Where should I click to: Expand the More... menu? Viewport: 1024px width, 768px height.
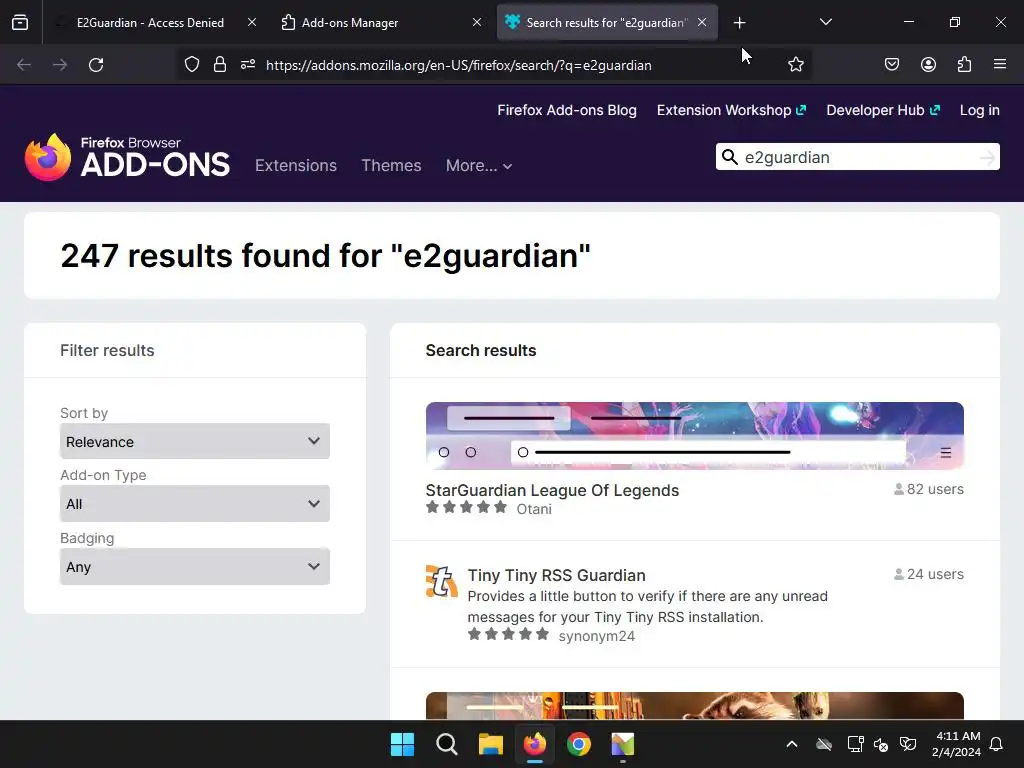pos(479,166)
